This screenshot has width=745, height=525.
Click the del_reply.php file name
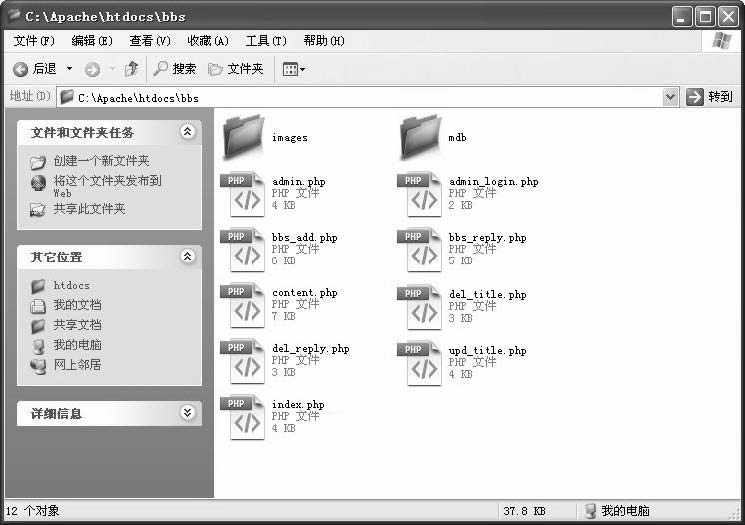(311, 349)
